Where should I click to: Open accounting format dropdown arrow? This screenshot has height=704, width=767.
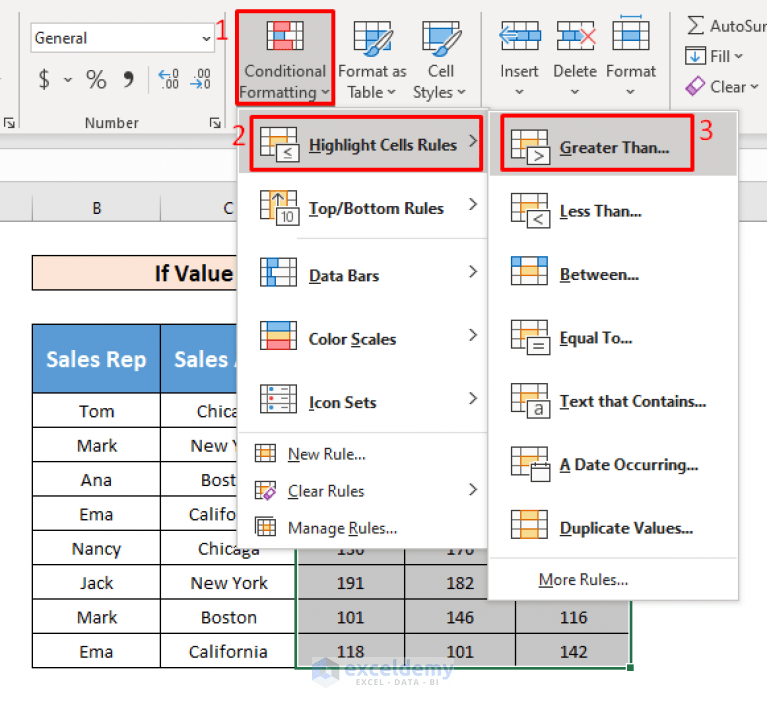[x=68, y=79]
